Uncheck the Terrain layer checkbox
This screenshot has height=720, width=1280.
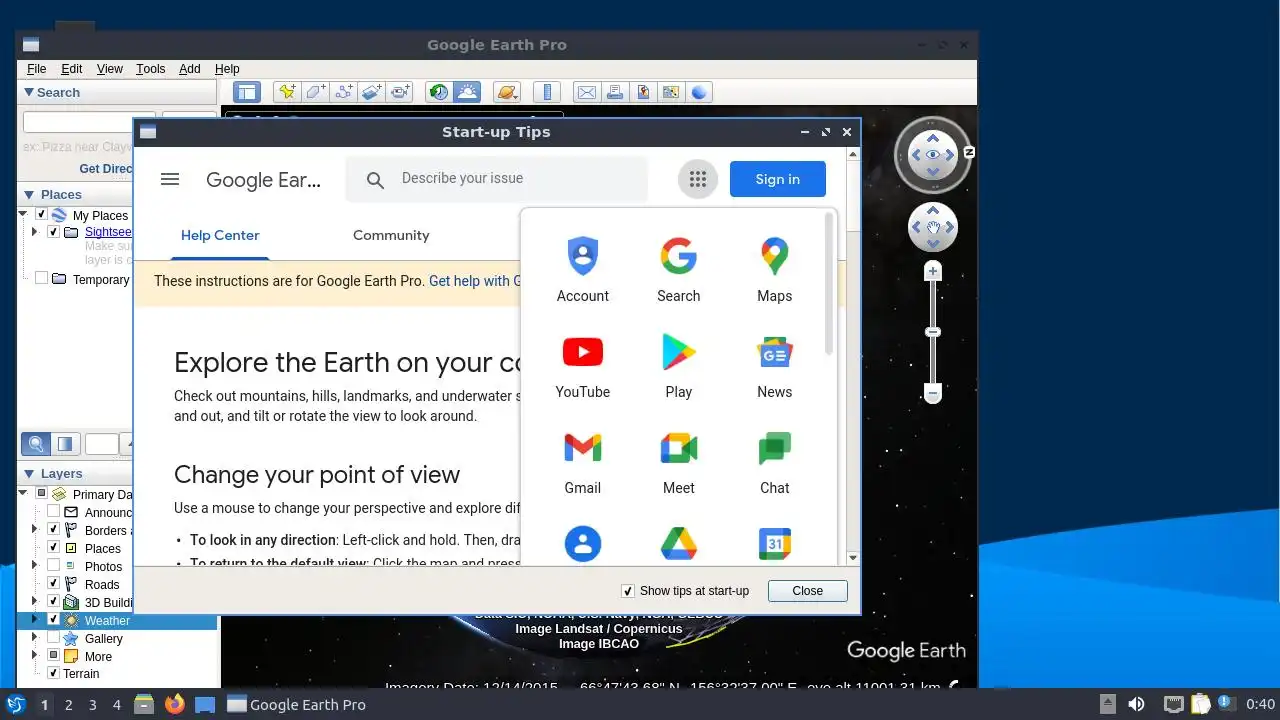[x=53, y=673]
